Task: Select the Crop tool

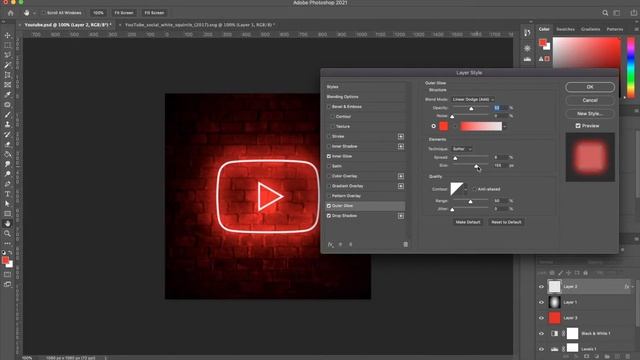Action: click(x=7, y=75)
